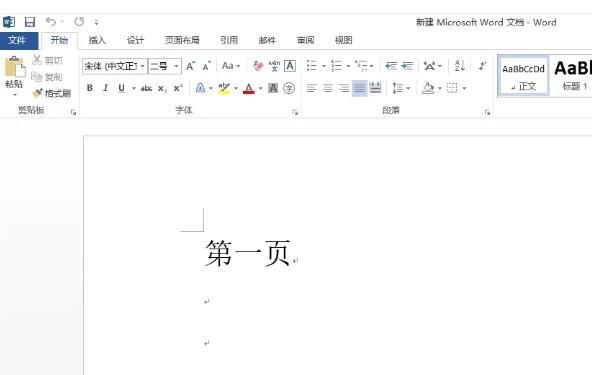The image size is (592, 375).
Task: Click Distributed alignment icon
Action: tap(375, 88)
